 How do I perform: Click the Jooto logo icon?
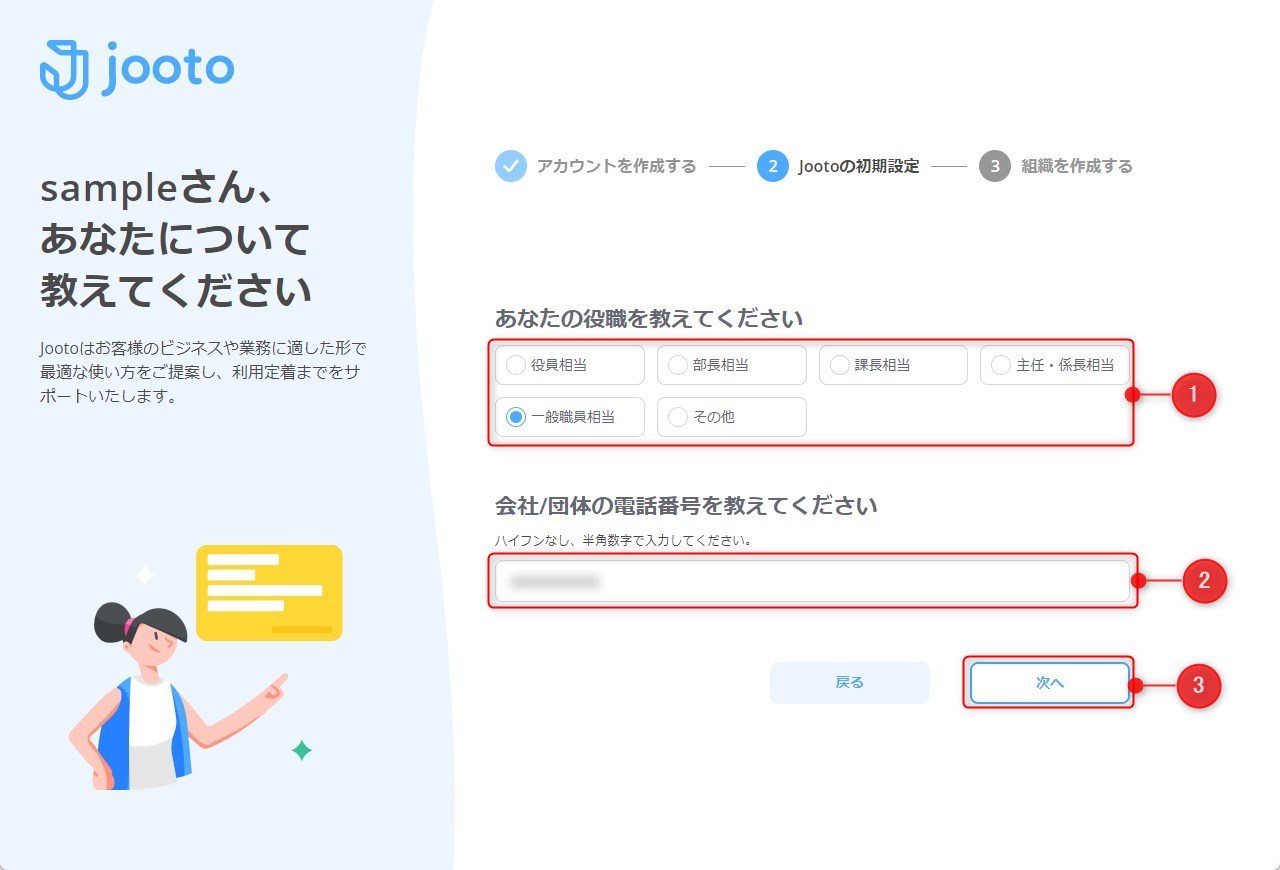(x=63, y=66)
